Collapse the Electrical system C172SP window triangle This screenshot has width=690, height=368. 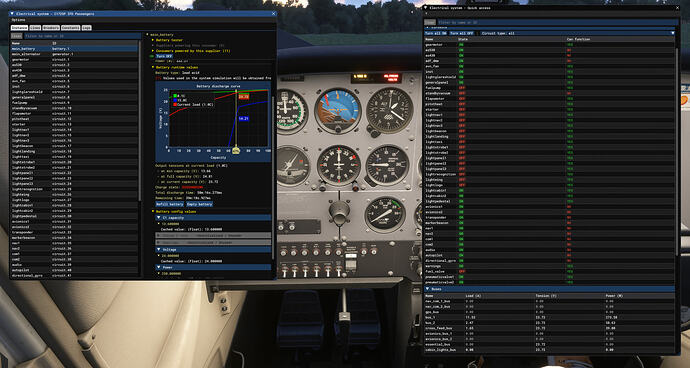click(12, 14)
